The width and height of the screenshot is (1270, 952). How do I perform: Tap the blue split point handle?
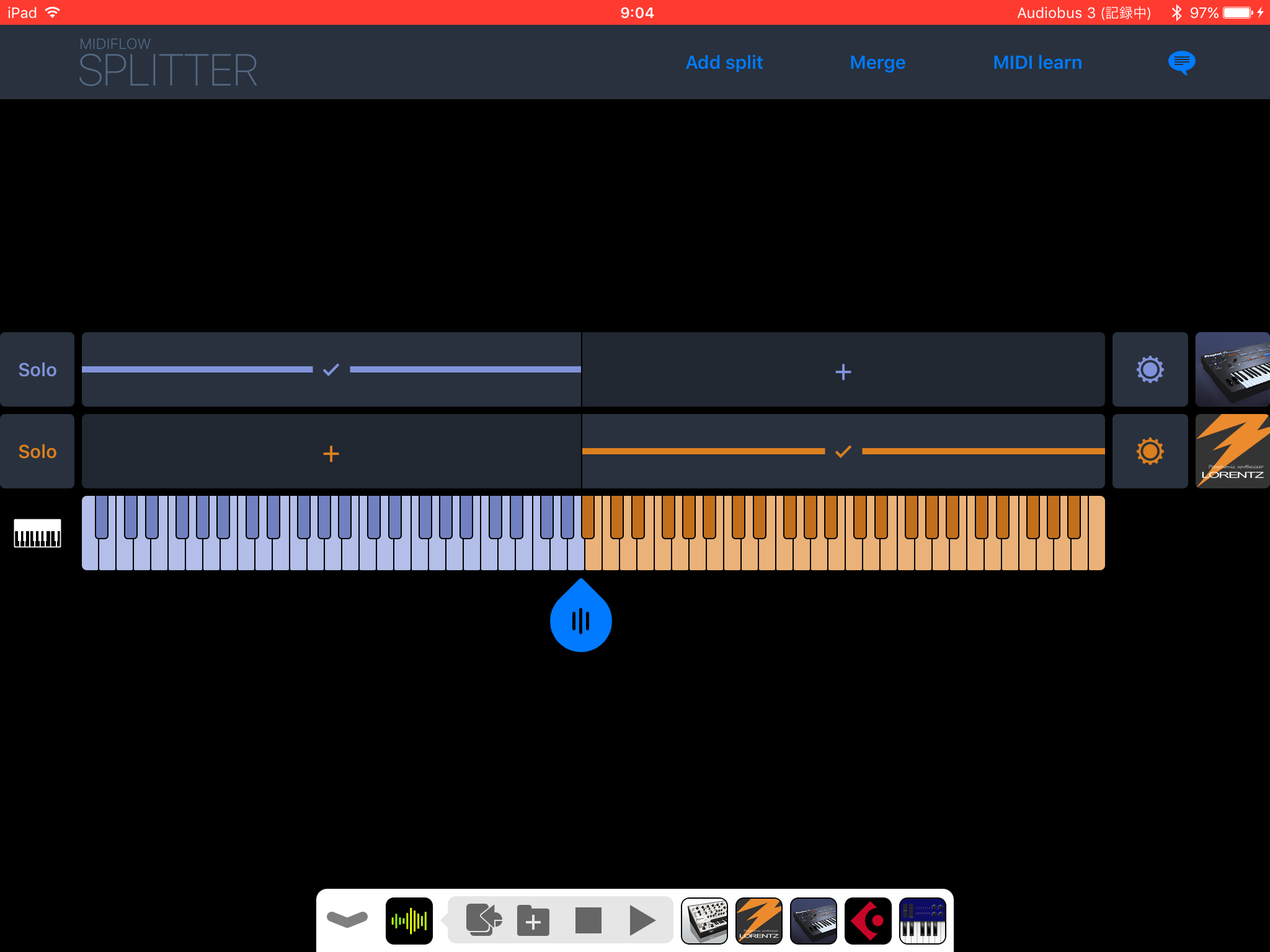coord(581,620)
